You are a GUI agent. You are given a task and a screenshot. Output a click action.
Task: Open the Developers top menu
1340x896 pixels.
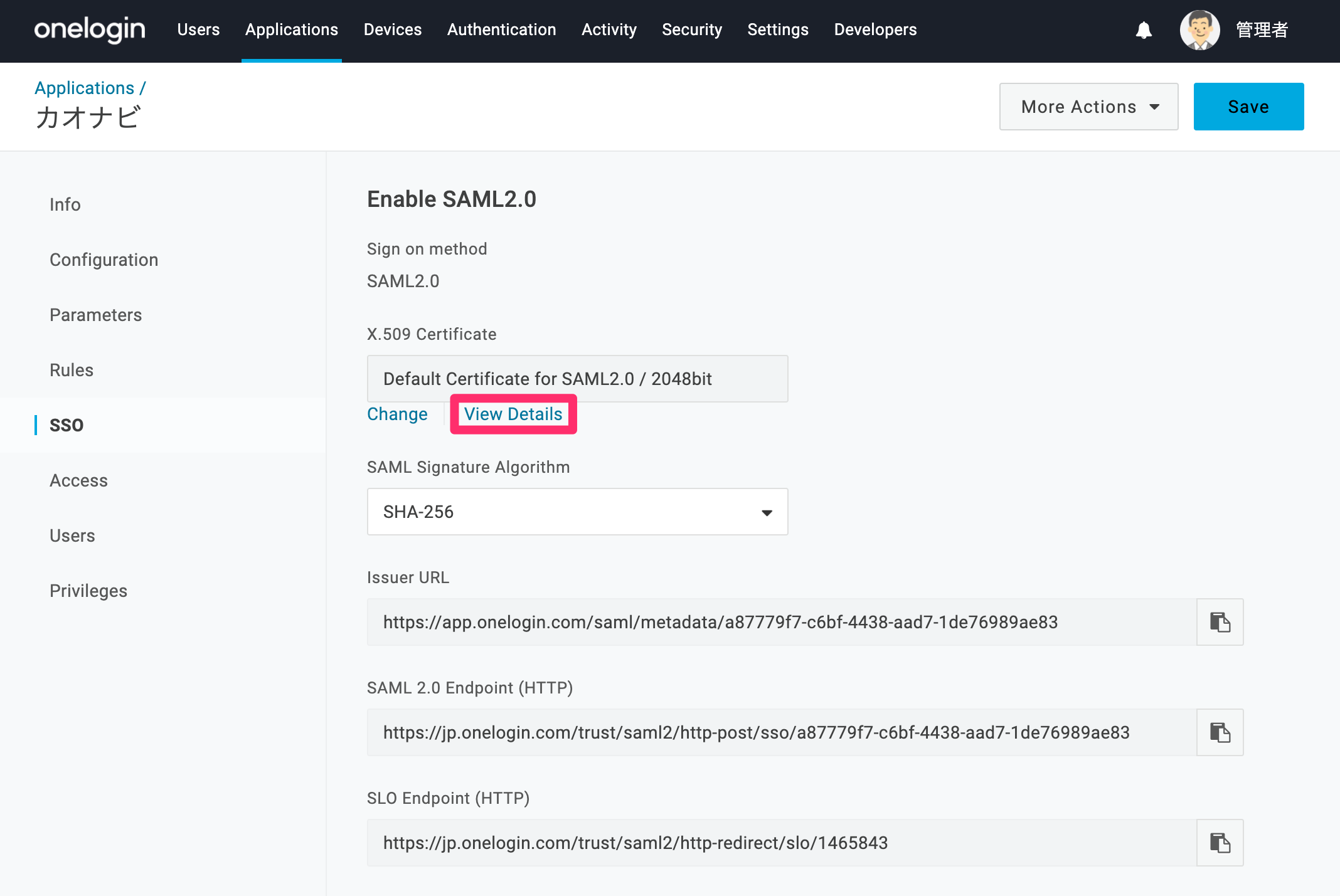click(x=875, y=29)
